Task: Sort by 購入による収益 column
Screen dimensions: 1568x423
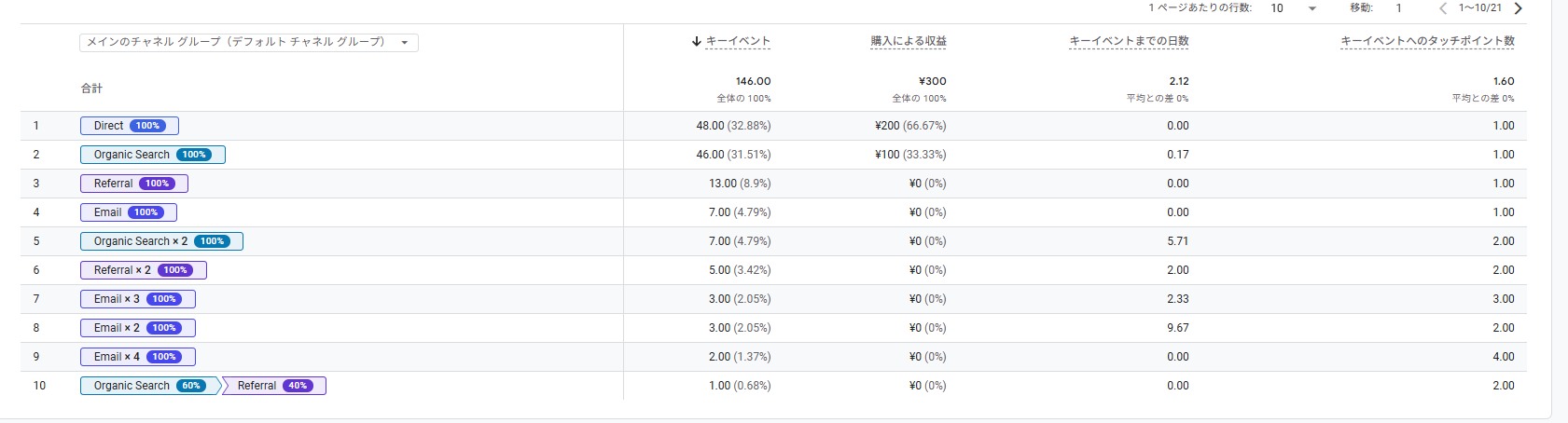Action: [x=908, y=41]
